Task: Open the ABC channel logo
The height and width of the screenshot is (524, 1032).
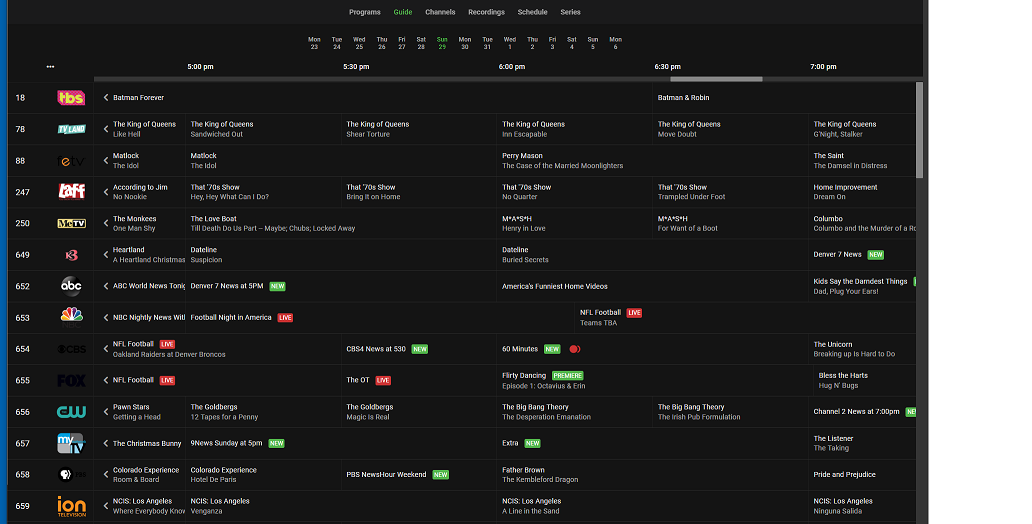Action: (x=71, y=286)
